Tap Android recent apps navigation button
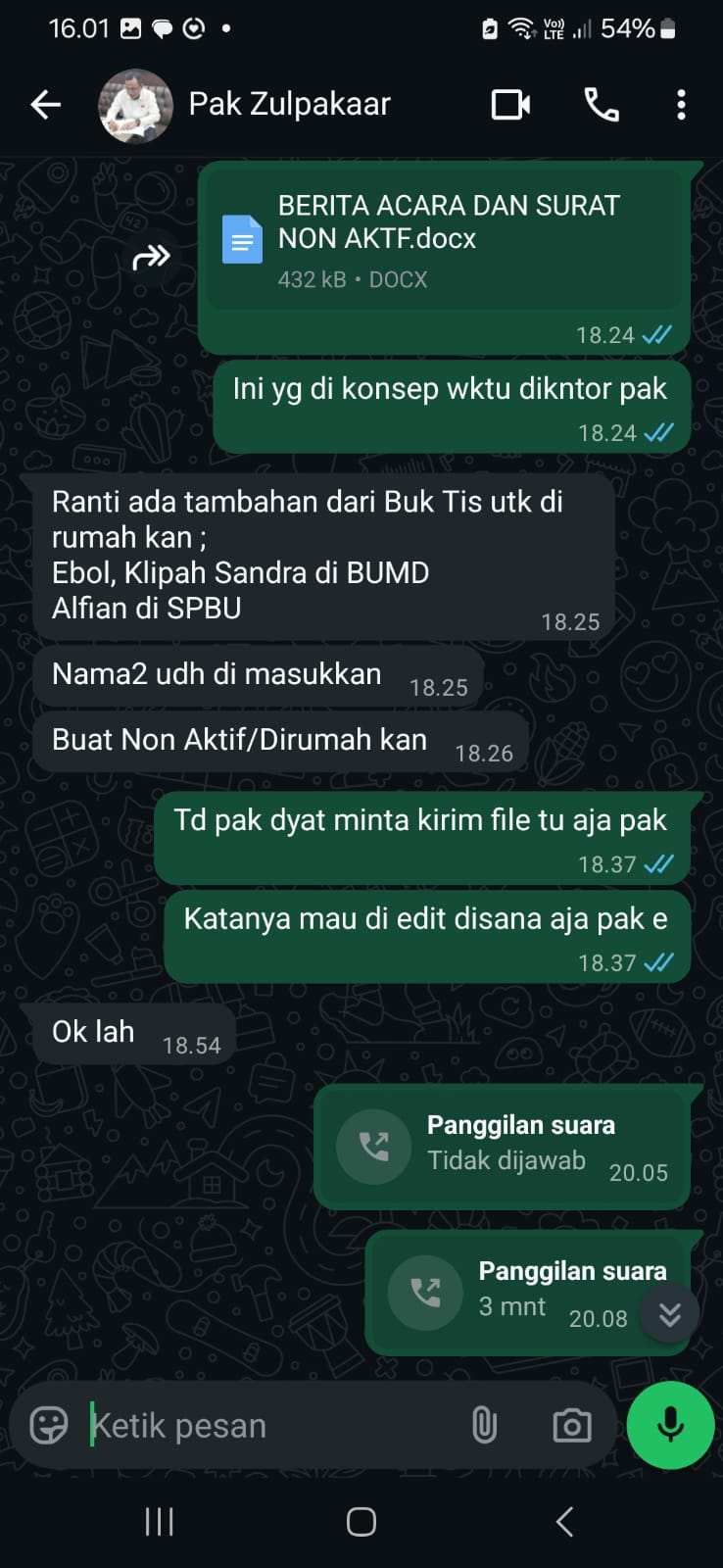This screenshot has width=723, height=1568. 159,1521
